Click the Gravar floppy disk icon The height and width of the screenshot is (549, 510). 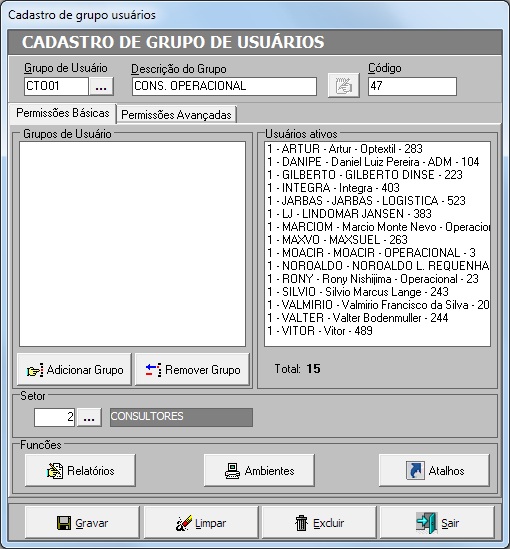click(x=64, y=523)
